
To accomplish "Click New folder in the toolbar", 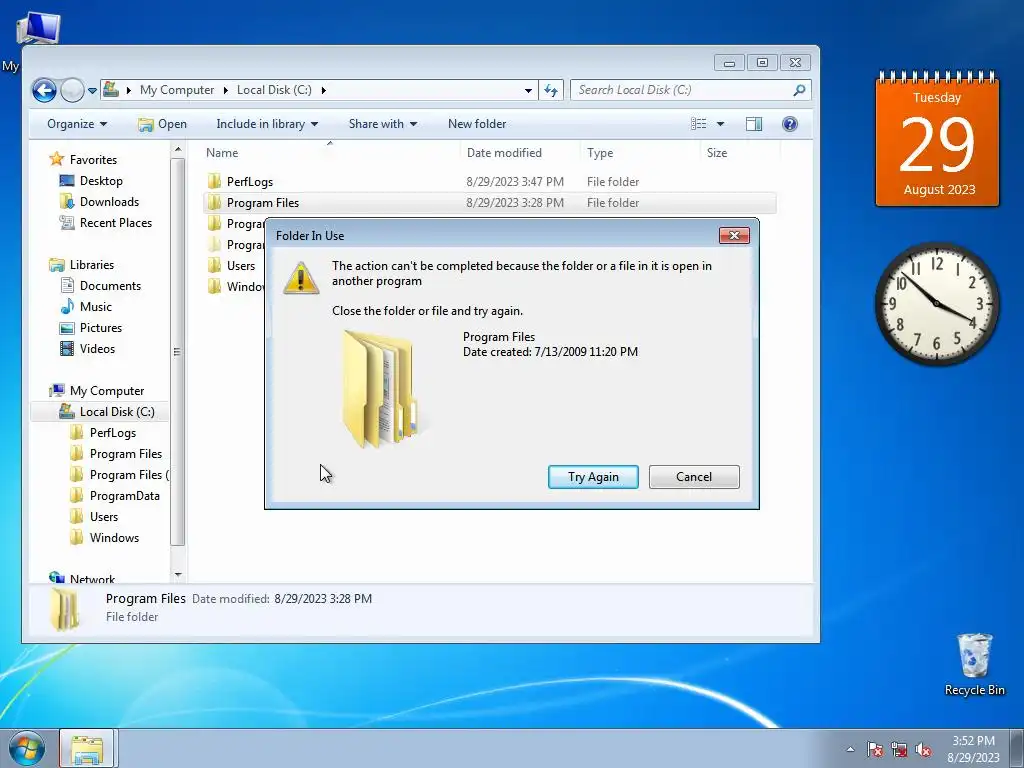I will pos(477,124).
